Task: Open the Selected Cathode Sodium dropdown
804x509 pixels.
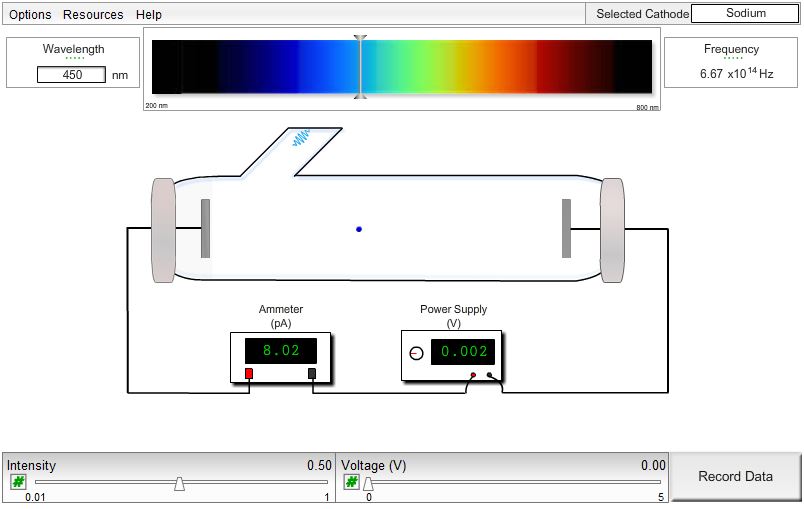Action: click(x=745, y=13)
